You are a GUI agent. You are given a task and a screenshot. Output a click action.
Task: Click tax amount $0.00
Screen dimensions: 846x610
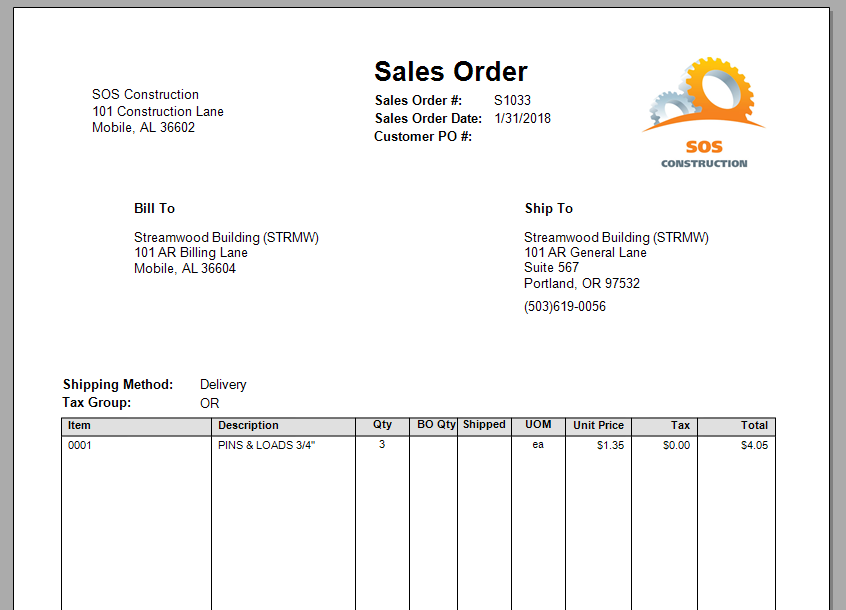pyautogui.click(x=677, y=445)
